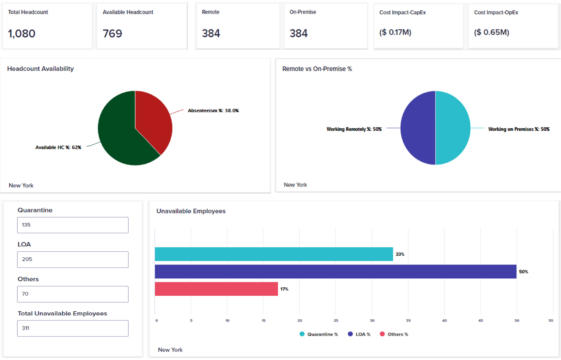This screenshot has height=360, width=561.
Task: Click the Cost Impact OpEx card title
Action: [496, 13]
